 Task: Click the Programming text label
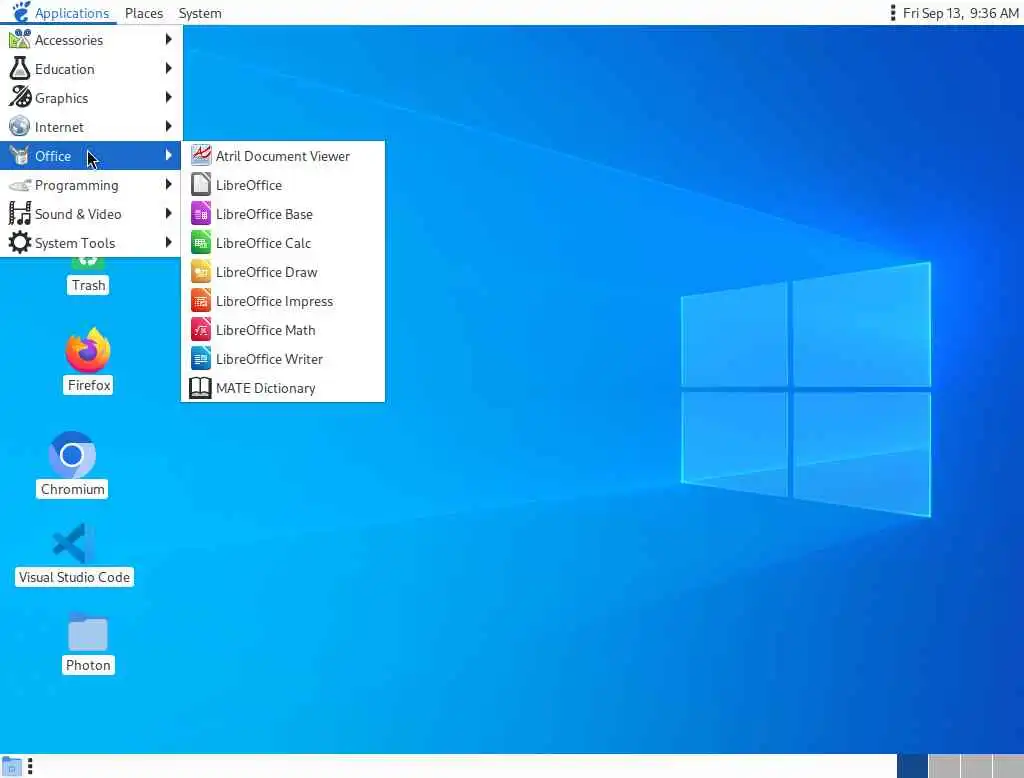[76, 185]
